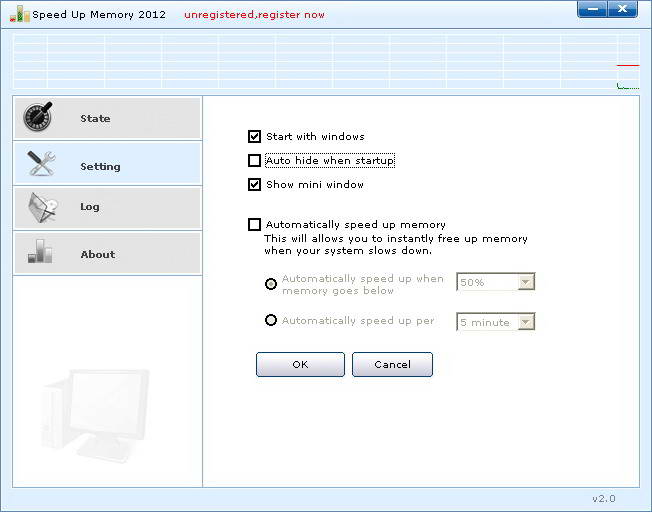Click the memory usage graph
Viewport: 652px width, 512px height.
pyautogui.click(x=326, y=62)
